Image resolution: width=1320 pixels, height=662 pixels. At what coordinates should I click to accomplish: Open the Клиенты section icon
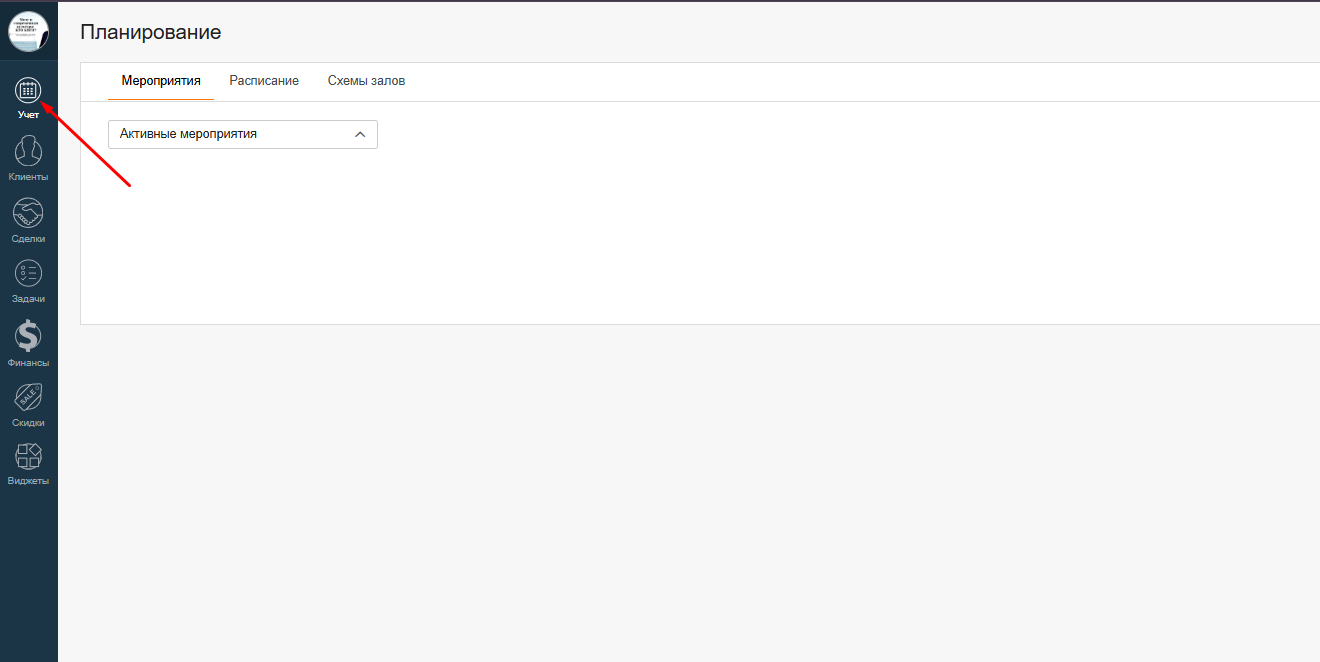coord(28,152)
